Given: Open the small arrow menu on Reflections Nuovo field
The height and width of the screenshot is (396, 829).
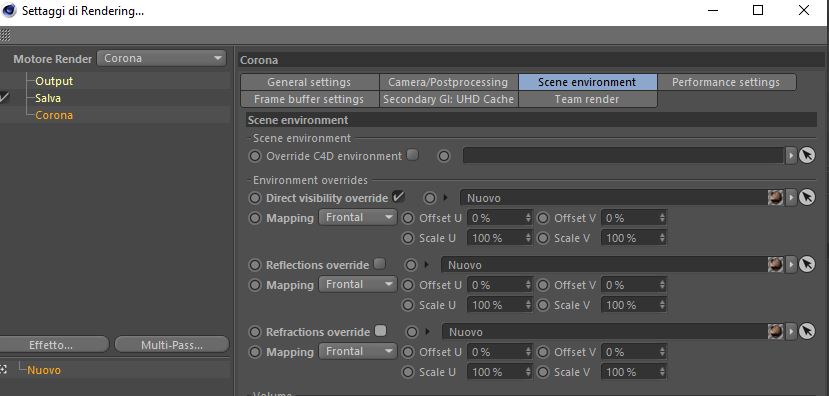Looking at the screenshot, I should pyautogui.click(x=791, y=264).
